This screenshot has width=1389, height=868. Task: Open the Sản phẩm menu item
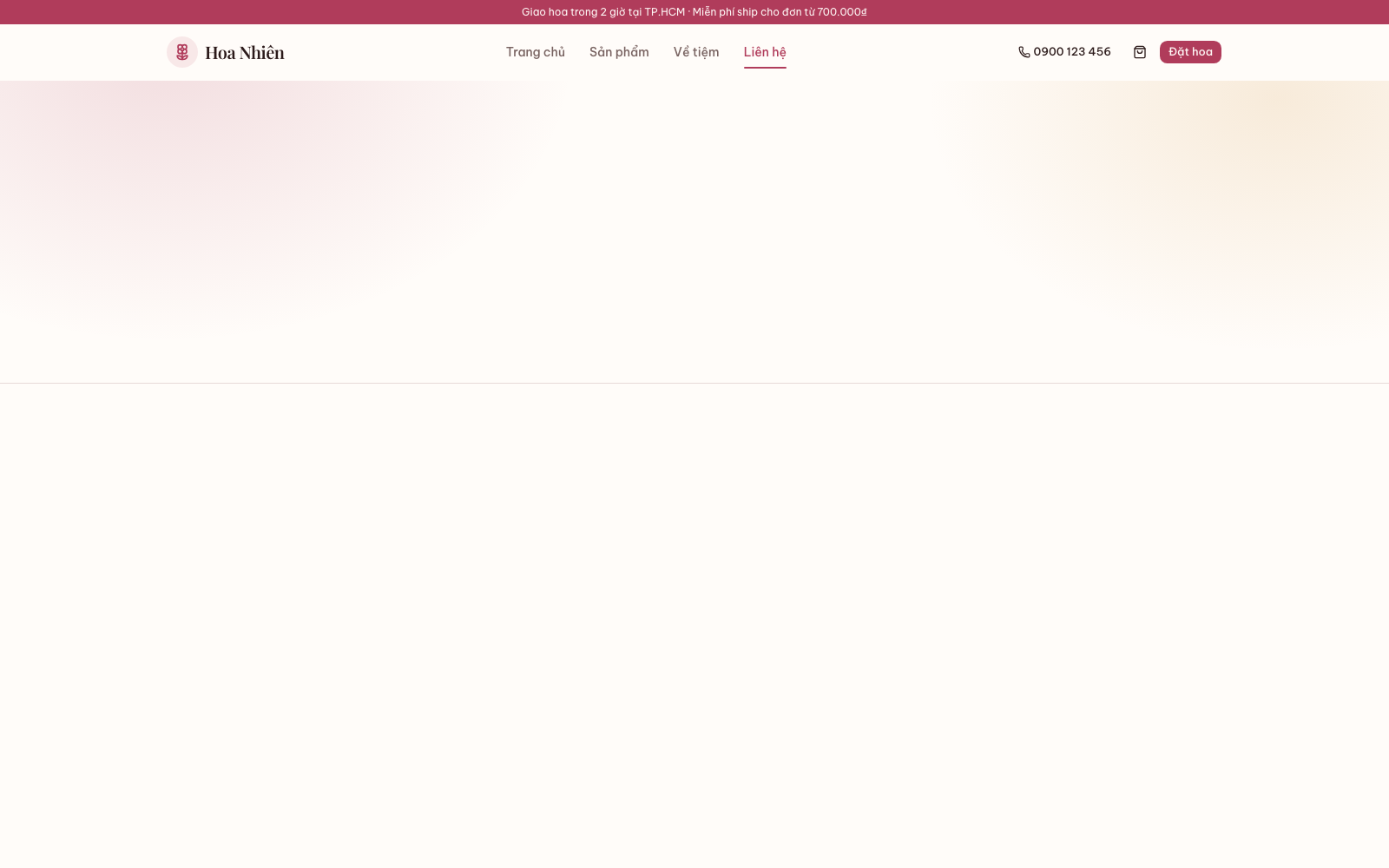[x=619, y=52]
